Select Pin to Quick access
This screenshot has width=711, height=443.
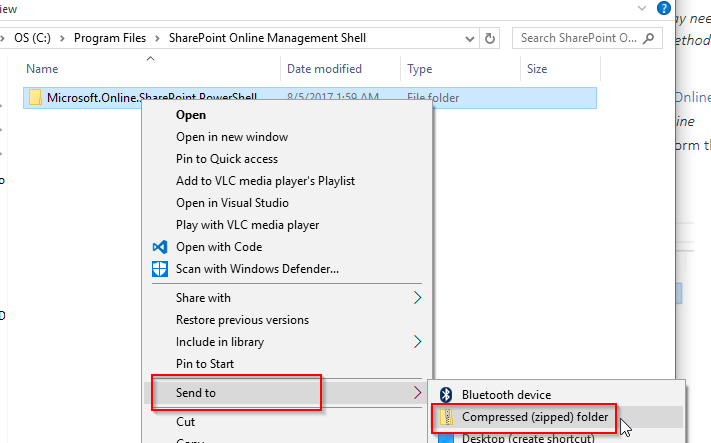click(227, 159)
